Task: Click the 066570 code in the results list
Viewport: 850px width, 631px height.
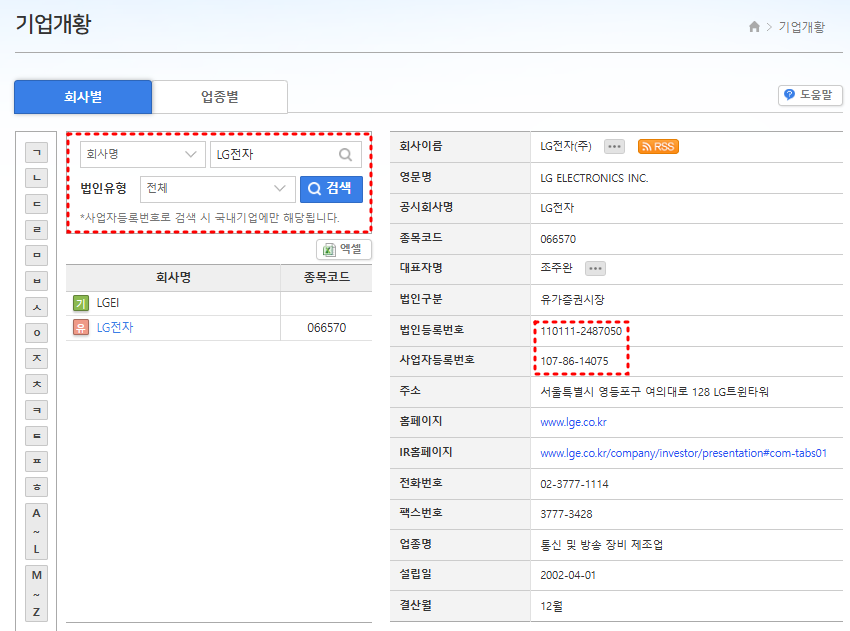Action: pyautogui.click(x=326, y=327)
